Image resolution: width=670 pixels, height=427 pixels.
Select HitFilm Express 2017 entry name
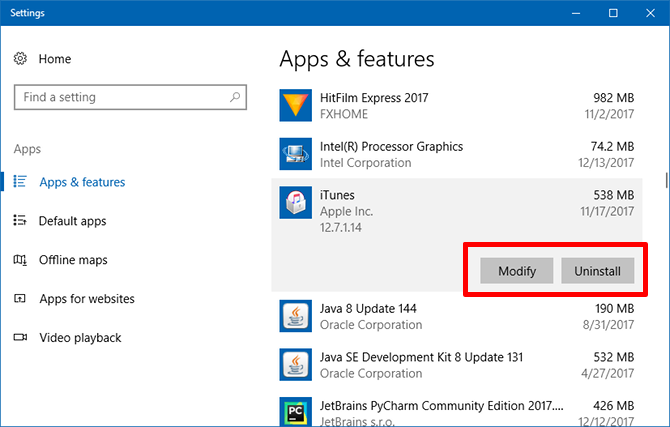pyautogui.click(x=374, y=98)
